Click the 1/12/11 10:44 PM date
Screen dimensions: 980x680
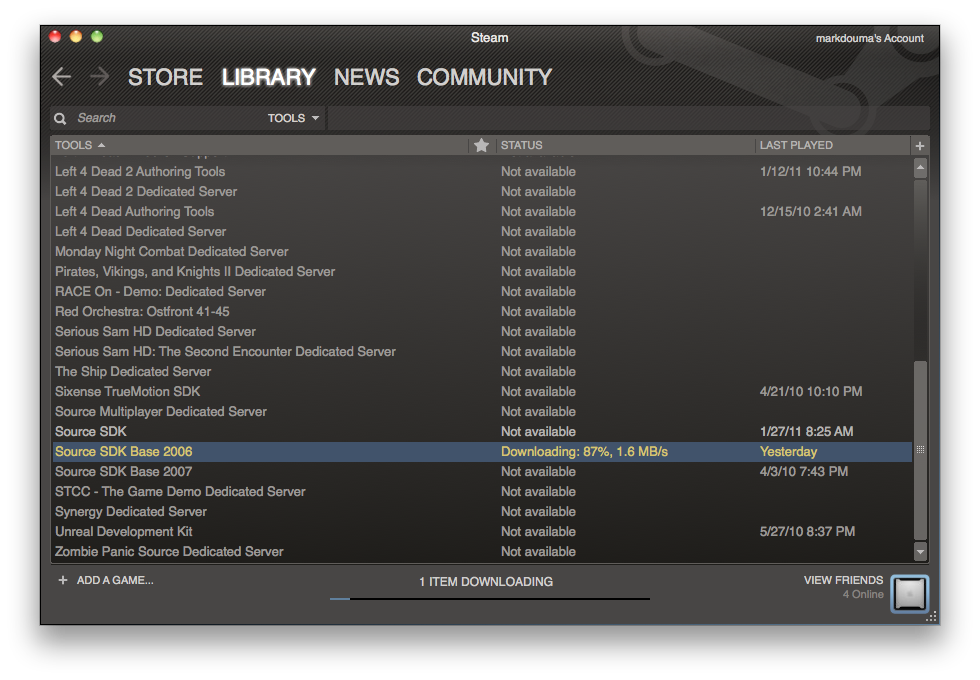pos(811,171)
